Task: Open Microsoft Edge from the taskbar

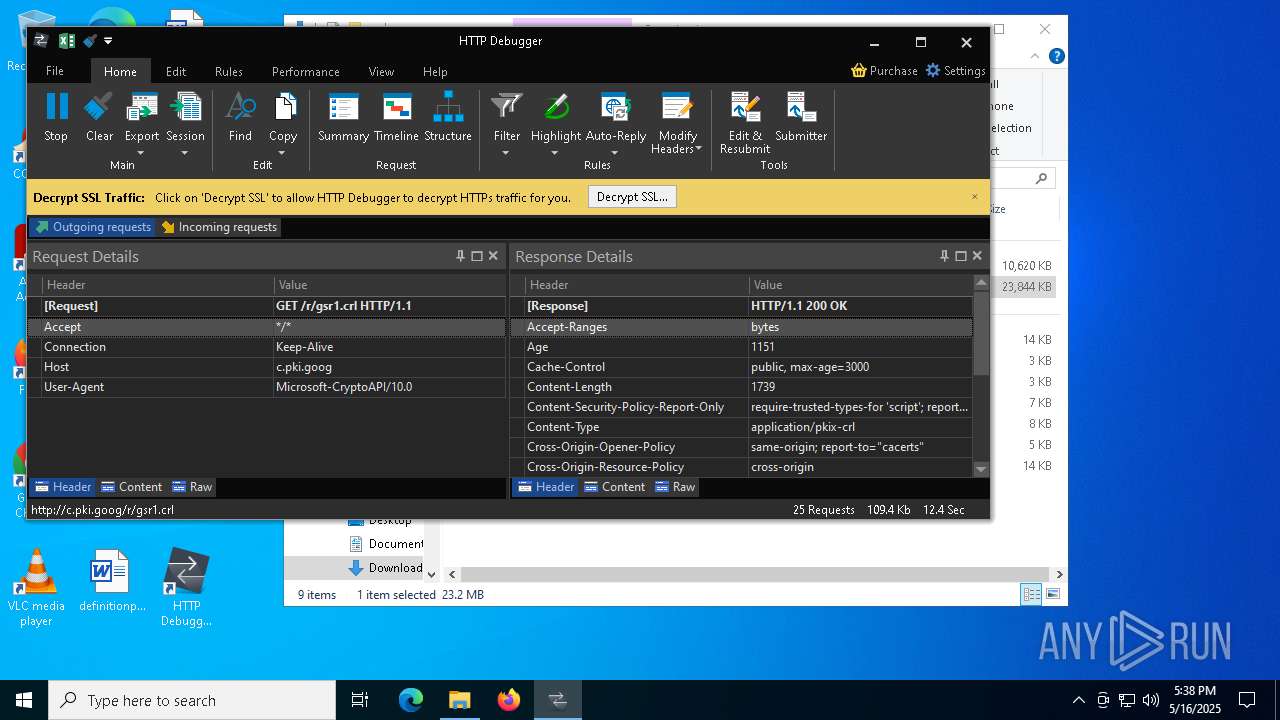Action: (x=411, y=700)
